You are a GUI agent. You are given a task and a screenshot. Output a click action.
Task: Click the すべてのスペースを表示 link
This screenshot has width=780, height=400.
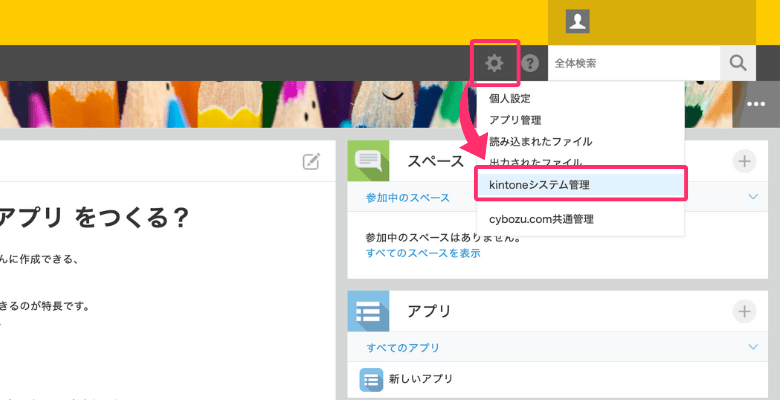(x=423, y=253)
